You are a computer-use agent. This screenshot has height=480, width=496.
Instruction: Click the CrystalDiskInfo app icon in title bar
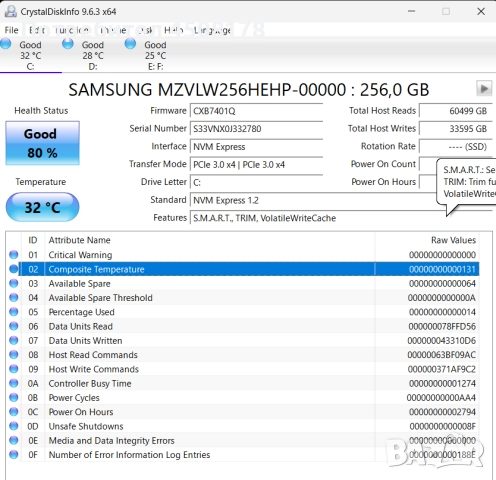(x=11, y=11)
